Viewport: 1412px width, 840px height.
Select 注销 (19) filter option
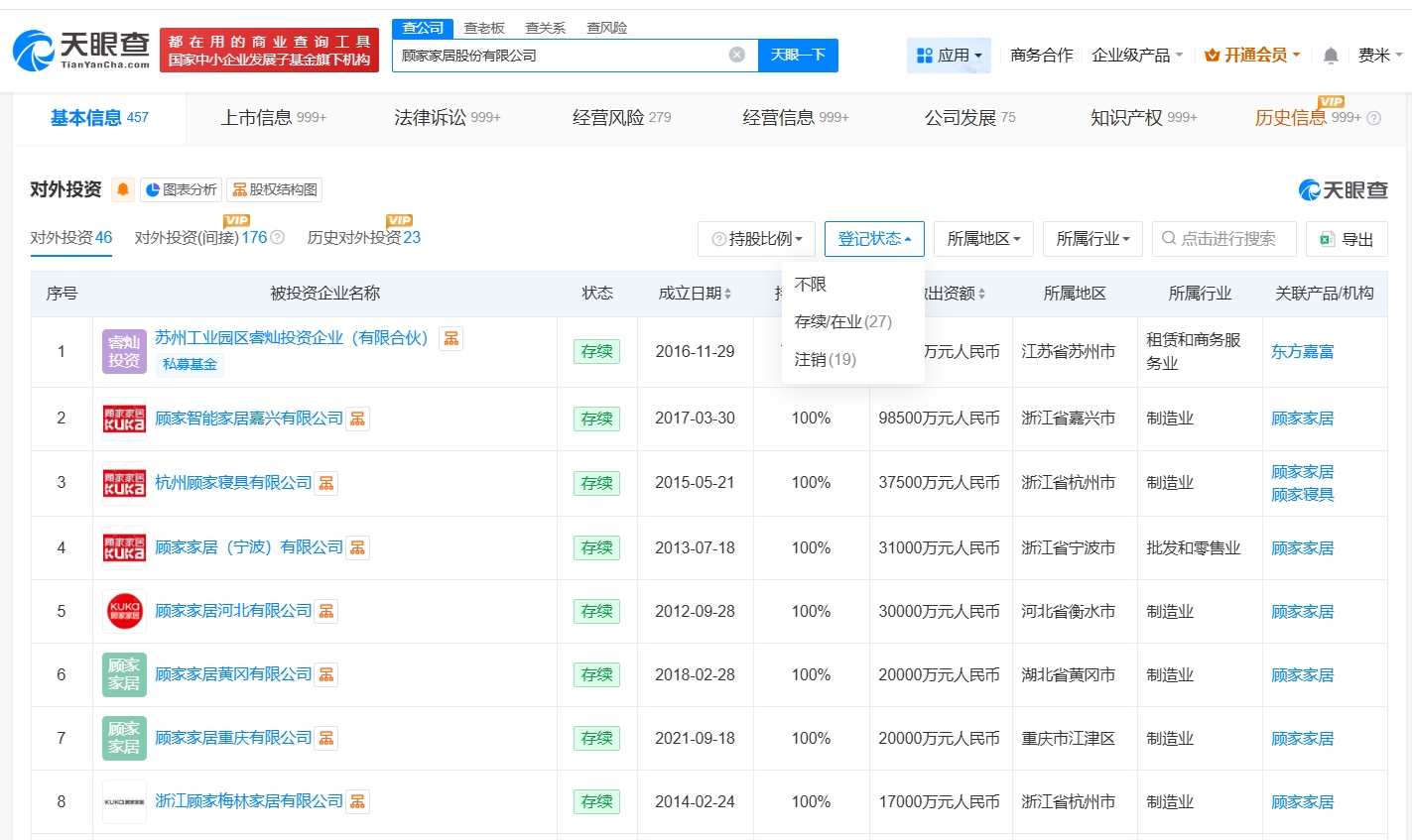coord(825,359)
